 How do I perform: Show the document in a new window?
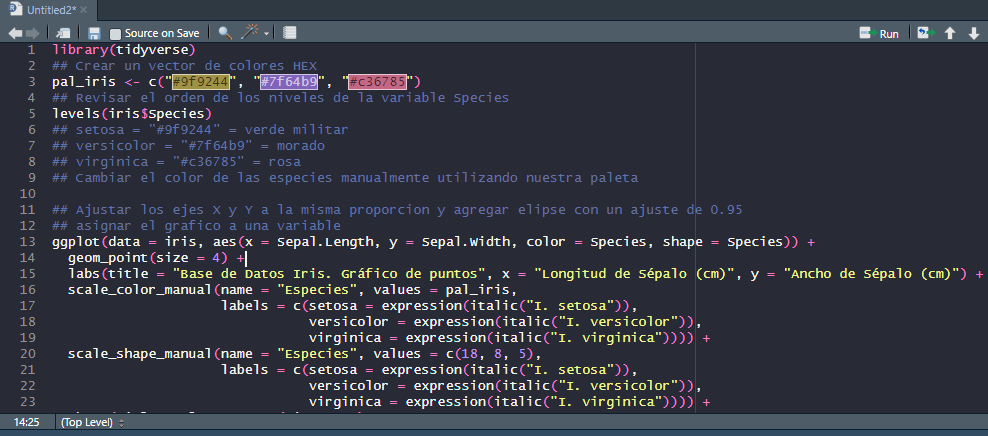pyautogui.click(x=63, y=33)
